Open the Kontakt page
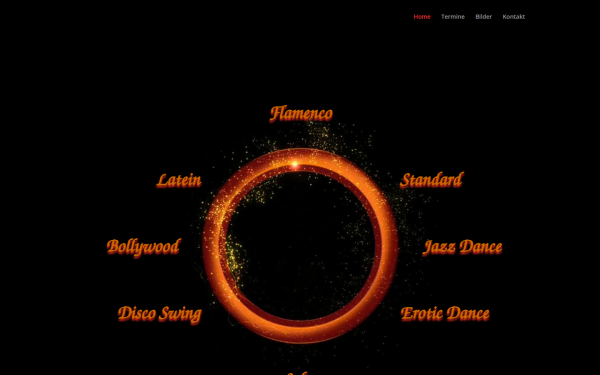This screenshot has height=375, width=600. pos(514,16)
